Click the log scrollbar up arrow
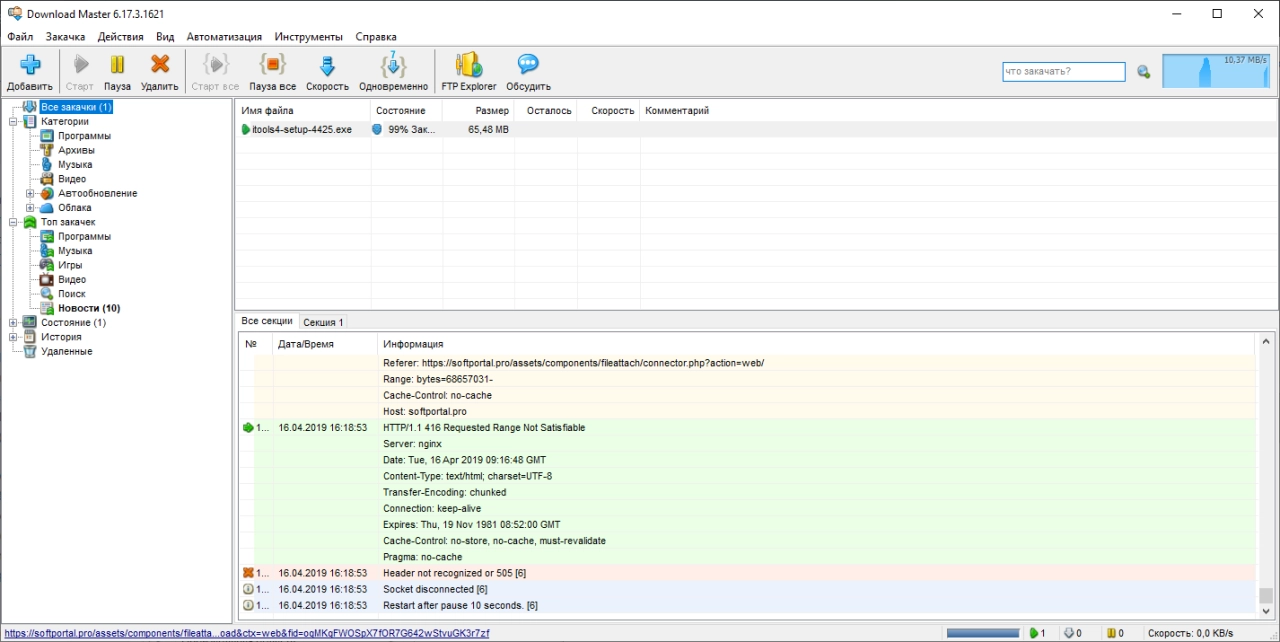This screenshot has width=1280, height=642. [1266, 342]
